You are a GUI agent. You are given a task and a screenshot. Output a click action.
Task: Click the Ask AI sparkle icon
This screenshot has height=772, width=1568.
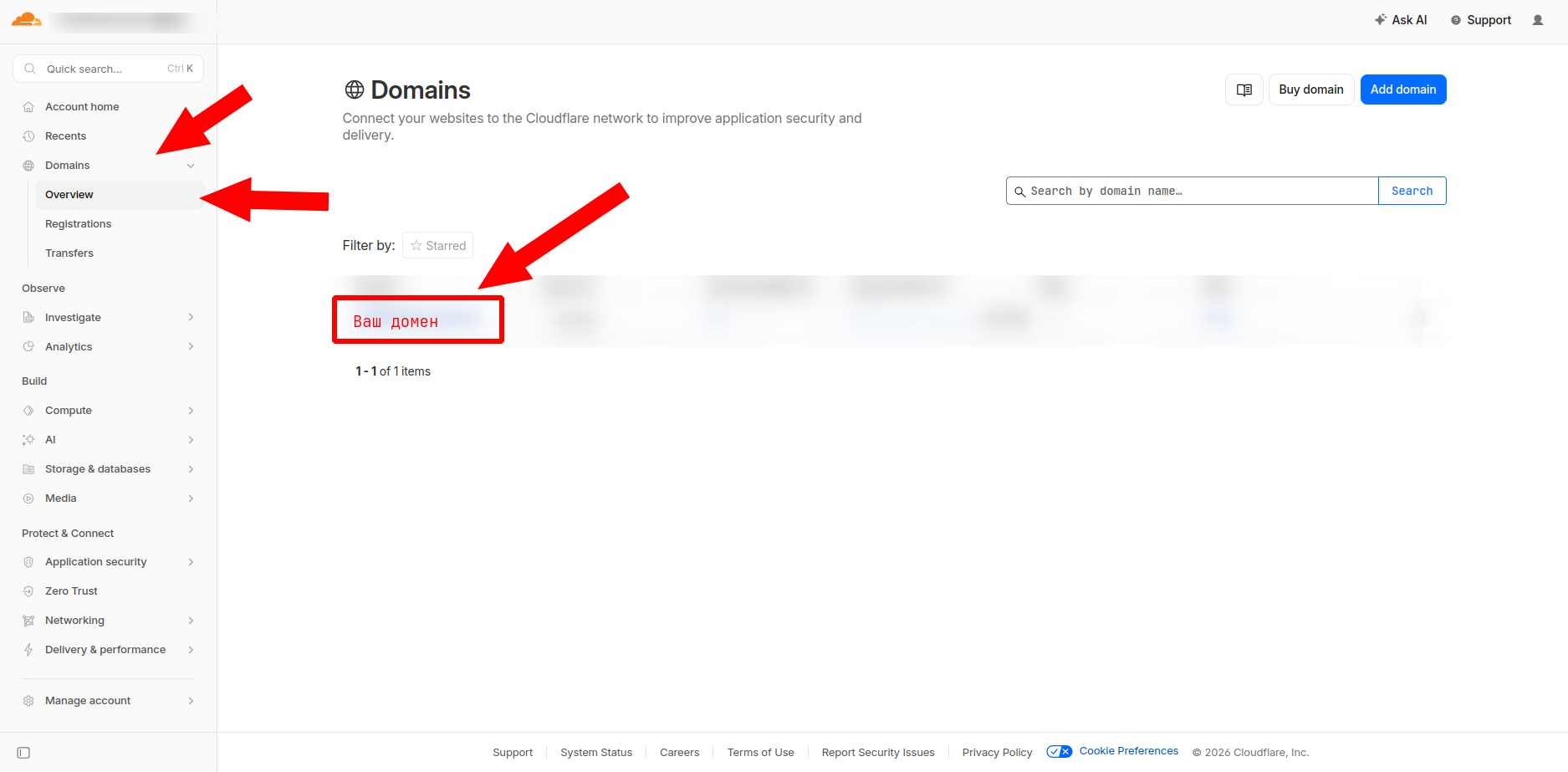(1380, 19)
